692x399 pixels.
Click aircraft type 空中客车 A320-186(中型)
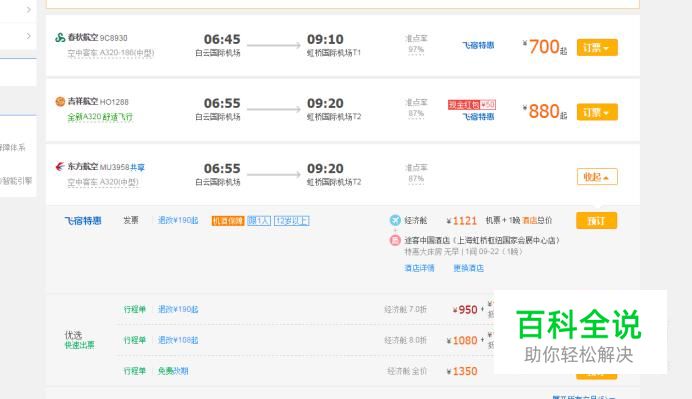click(110, 53)
